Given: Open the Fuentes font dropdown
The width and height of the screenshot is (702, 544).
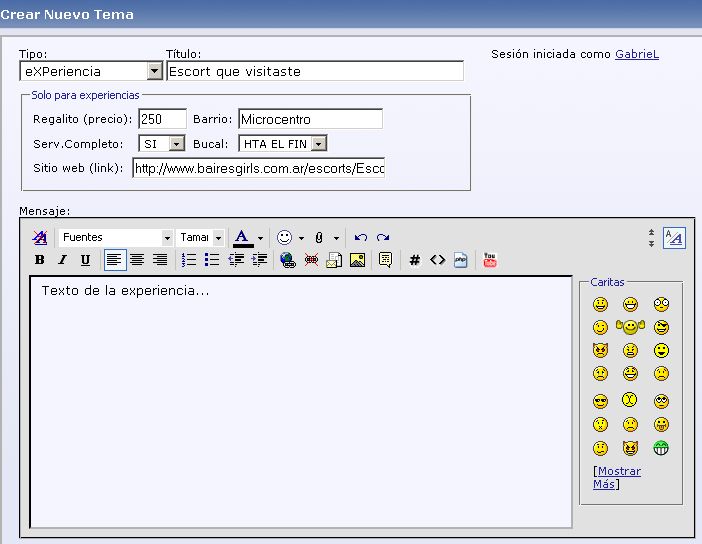Looking at the screenshot, I should (x=167, y=238).
